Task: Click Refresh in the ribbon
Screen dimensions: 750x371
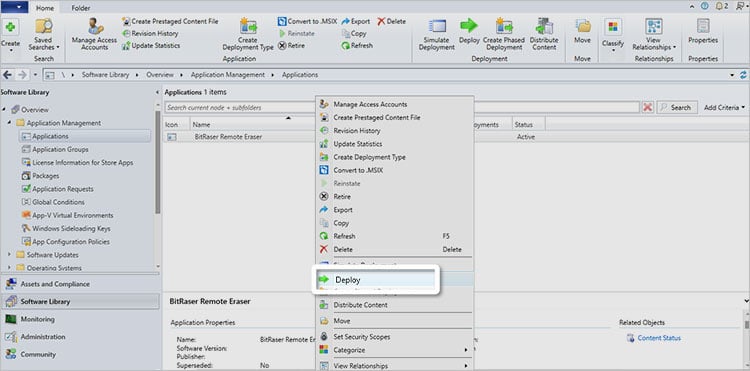Action: 357,46
